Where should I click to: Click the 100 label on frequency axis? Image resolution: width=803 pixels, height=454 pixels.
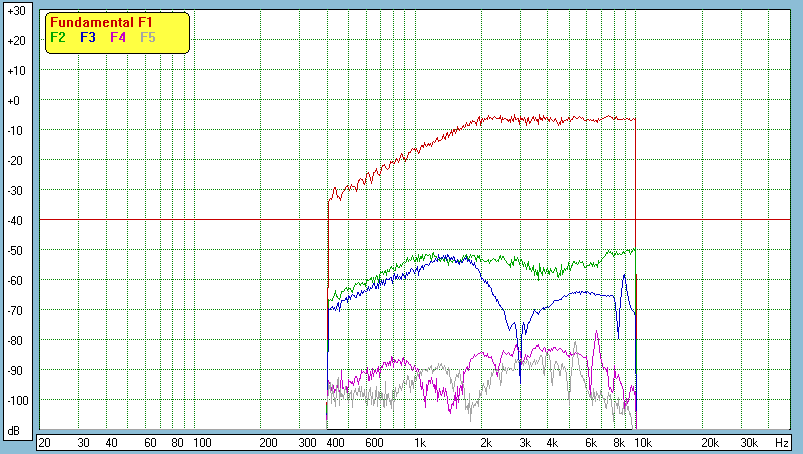pos(201,442)
